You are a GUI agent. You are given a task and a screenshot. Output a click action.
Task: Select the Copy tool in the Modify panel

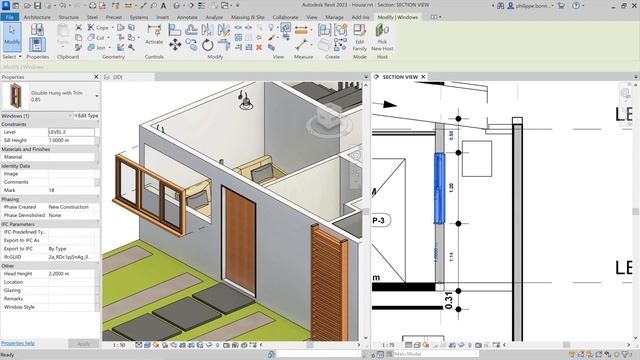click(191, 44)
